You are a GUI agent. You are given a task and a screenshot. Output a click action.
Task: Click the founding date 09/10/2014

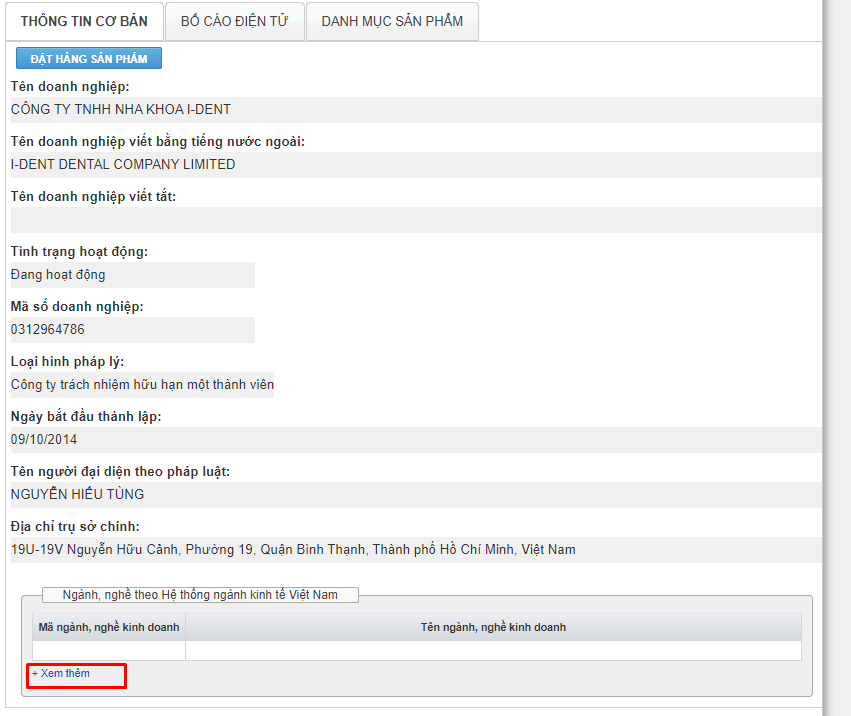tap(44, 440)
